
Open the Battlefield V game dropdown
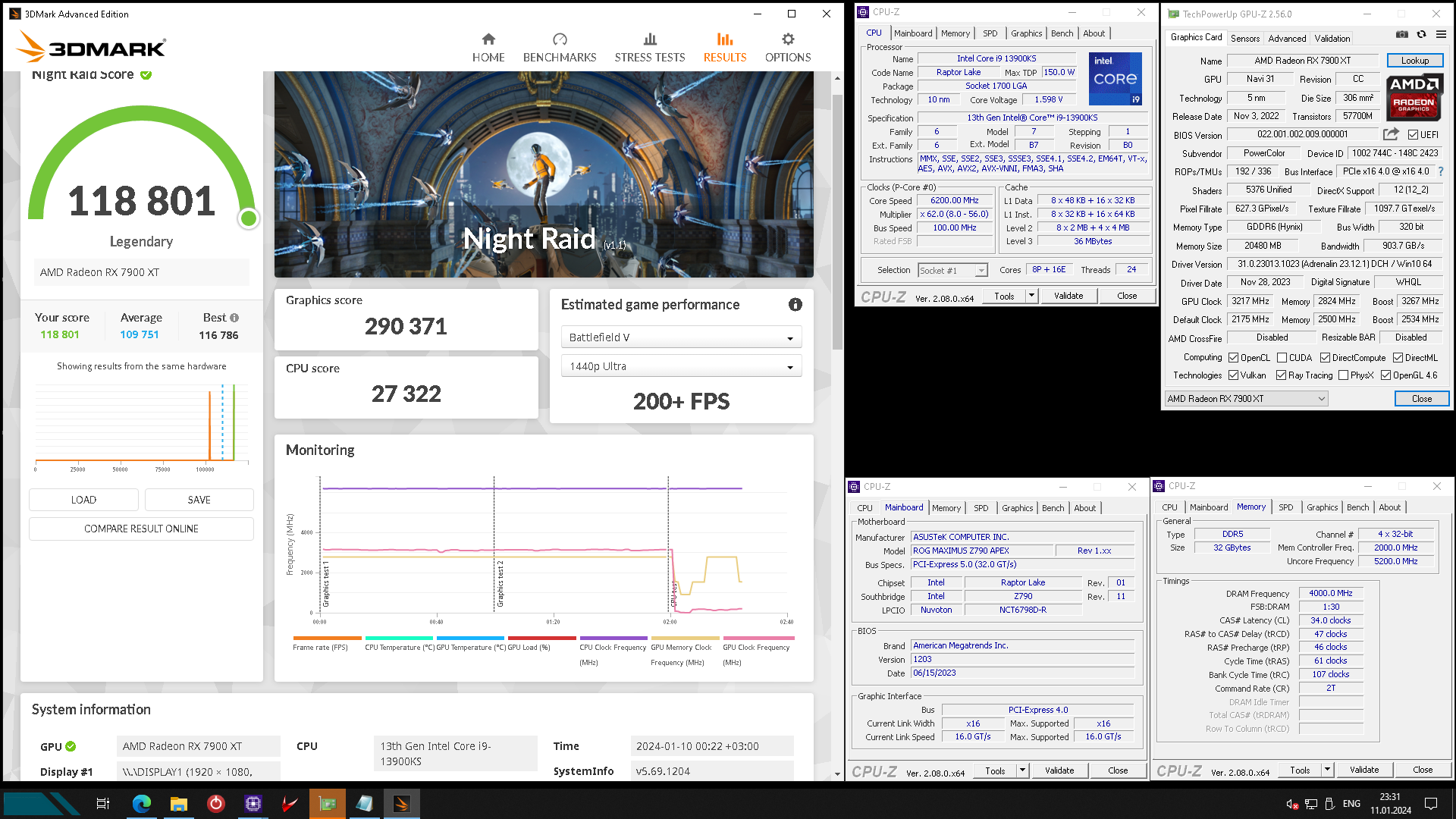[681, 337]
